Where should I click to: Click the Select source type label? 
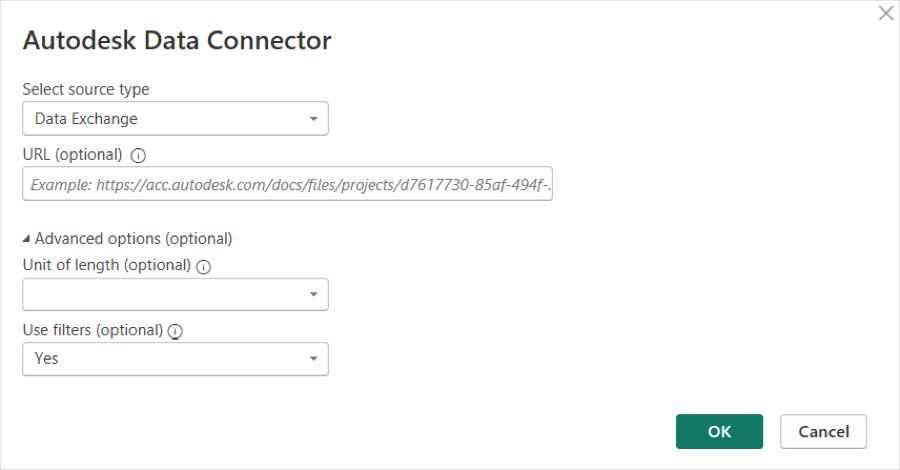click(86, 90)
